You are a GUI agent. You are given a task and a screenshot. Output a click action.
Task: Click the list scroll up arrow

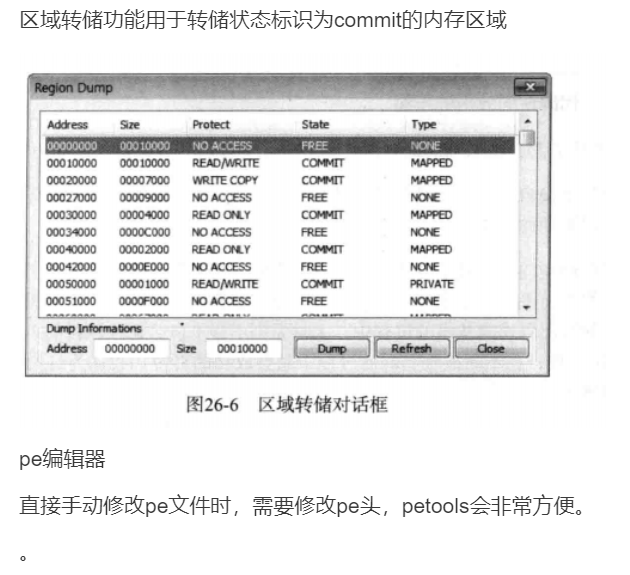pos(527,123)
